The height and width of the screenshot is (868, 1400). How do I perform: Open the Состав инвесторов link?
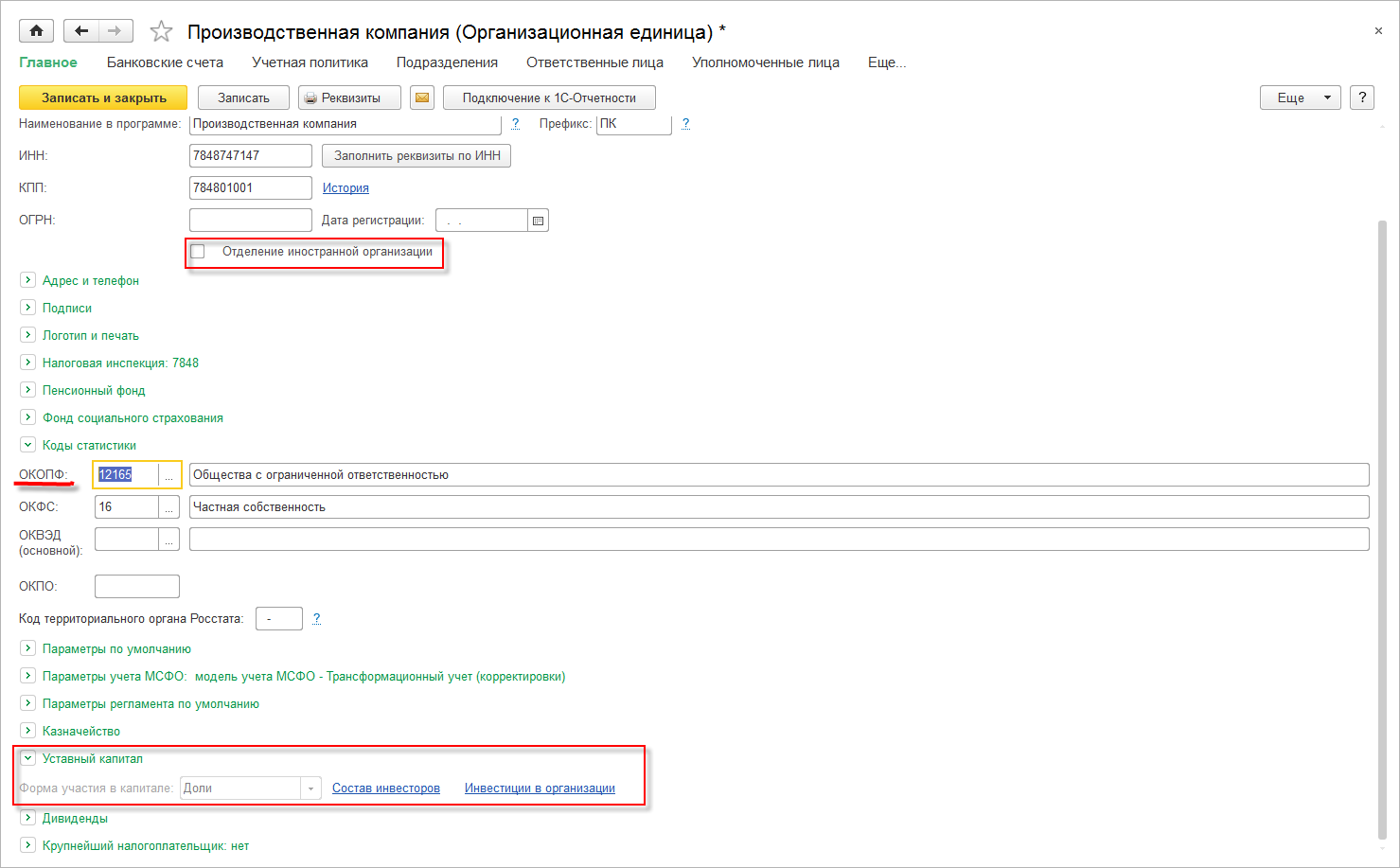(x=386, y=788)
